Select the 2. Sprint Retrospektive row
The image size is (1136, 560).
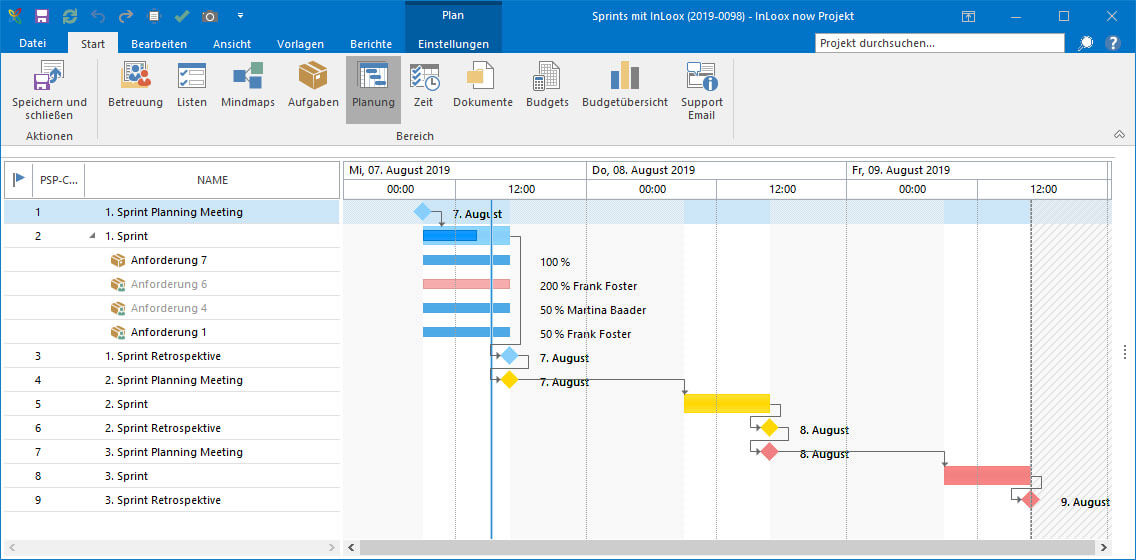click(172, 427)
